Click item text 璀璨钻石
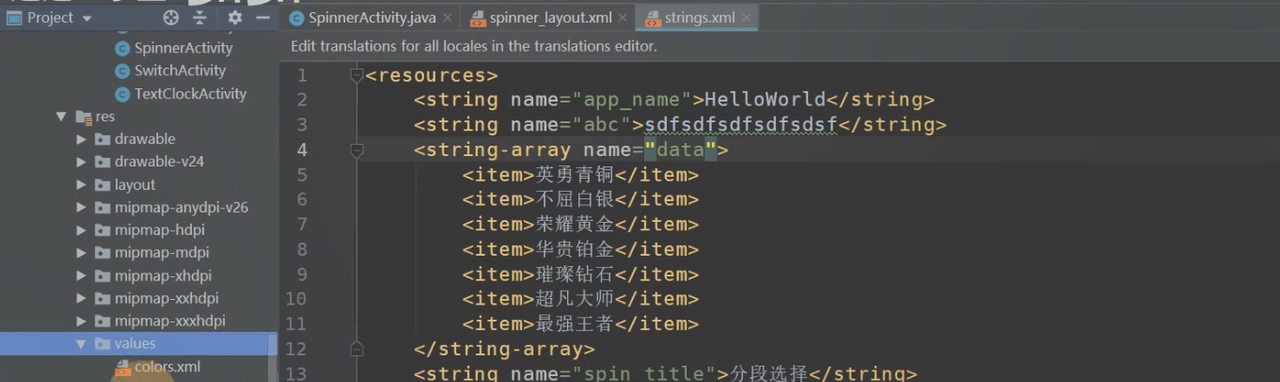The image size is (1280, 382). point(575,274)
